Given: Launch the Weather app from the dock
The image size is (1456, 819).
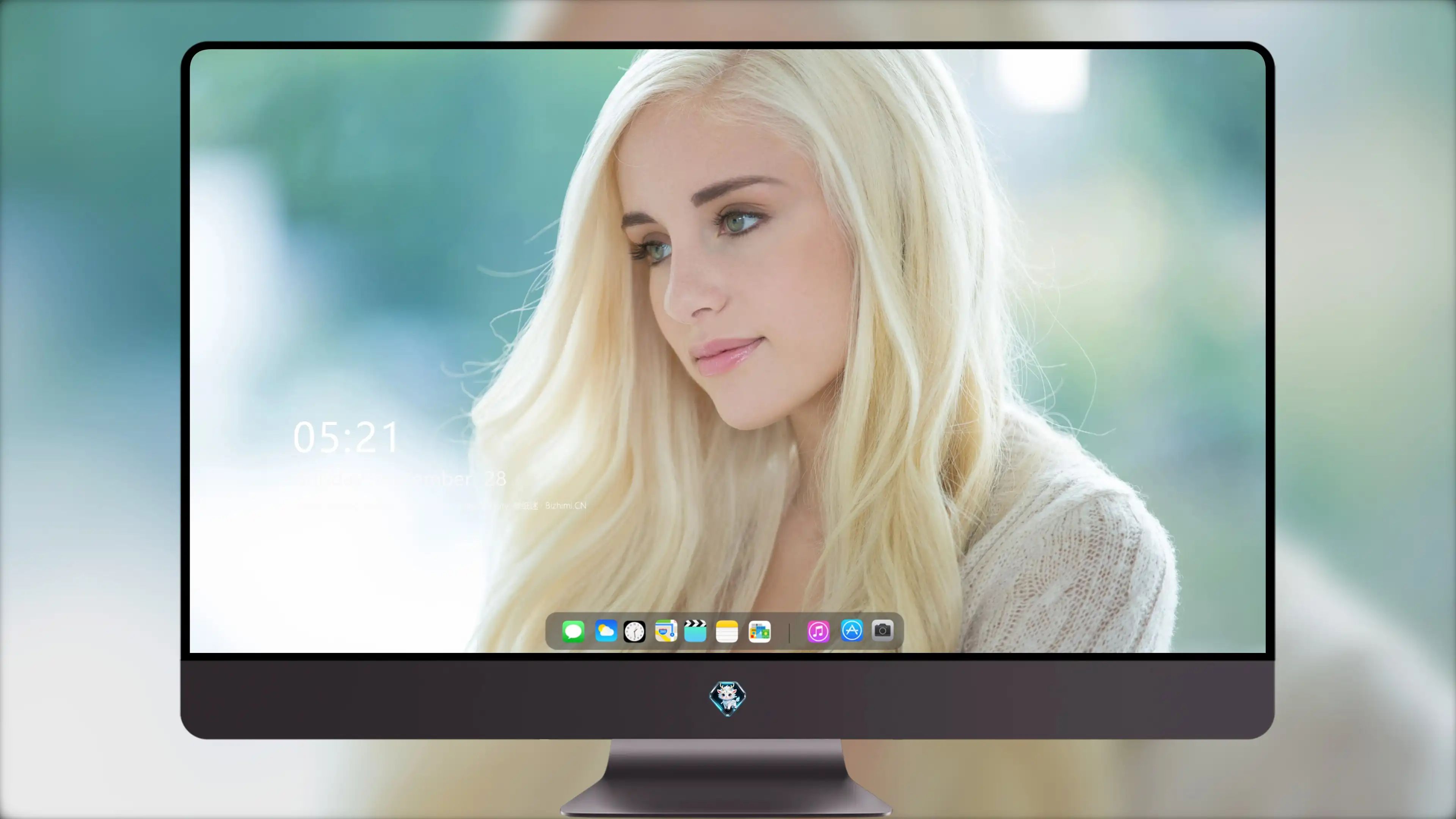Looking at the screenshot, I should [606, 631].
